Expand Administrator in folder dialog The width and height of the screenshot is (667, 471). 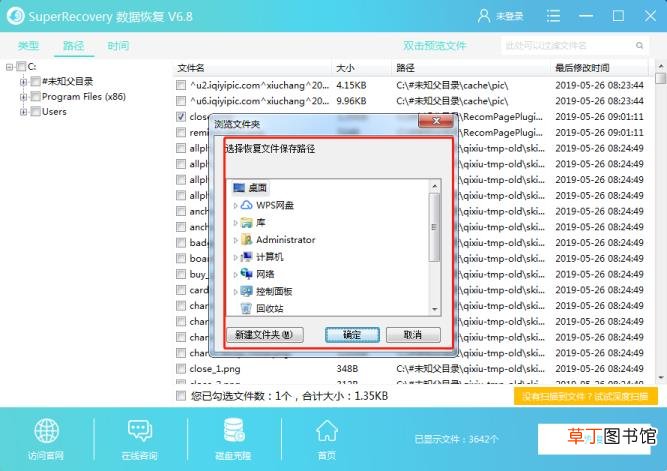coord(235,240)
